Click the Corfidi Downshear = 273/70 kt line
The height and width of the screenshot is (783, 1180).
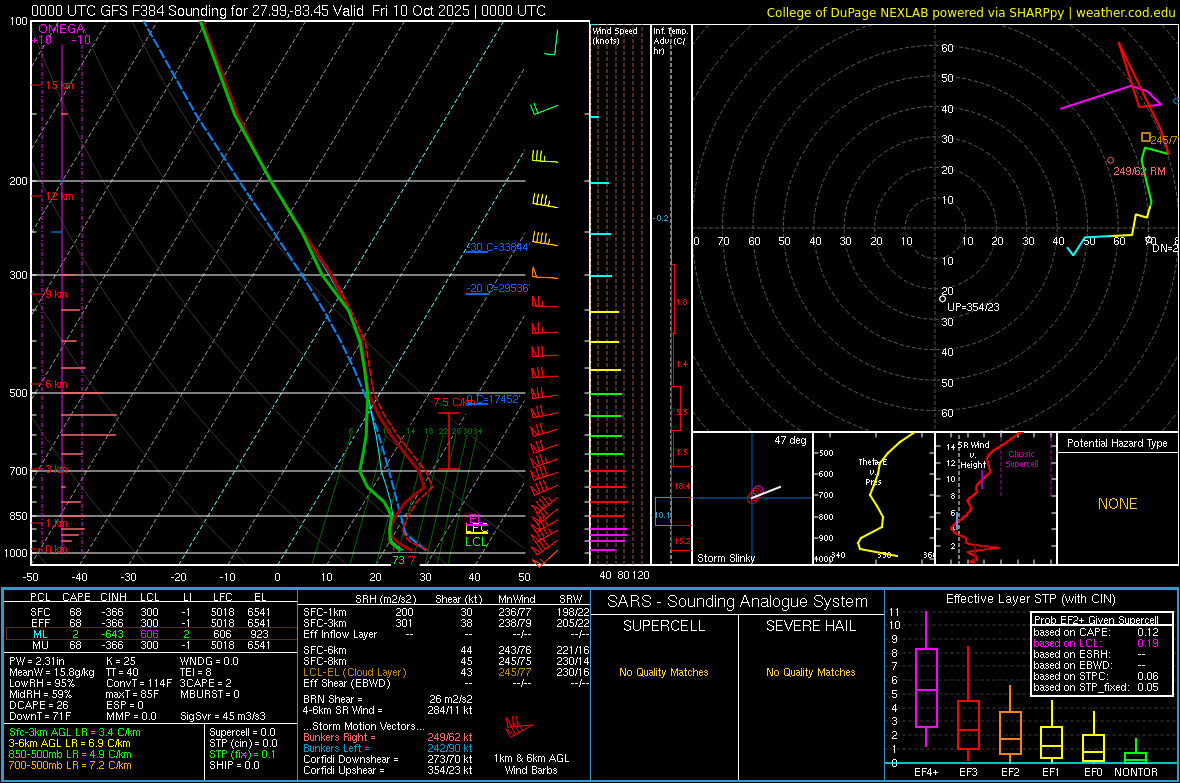tap(388, 759)
